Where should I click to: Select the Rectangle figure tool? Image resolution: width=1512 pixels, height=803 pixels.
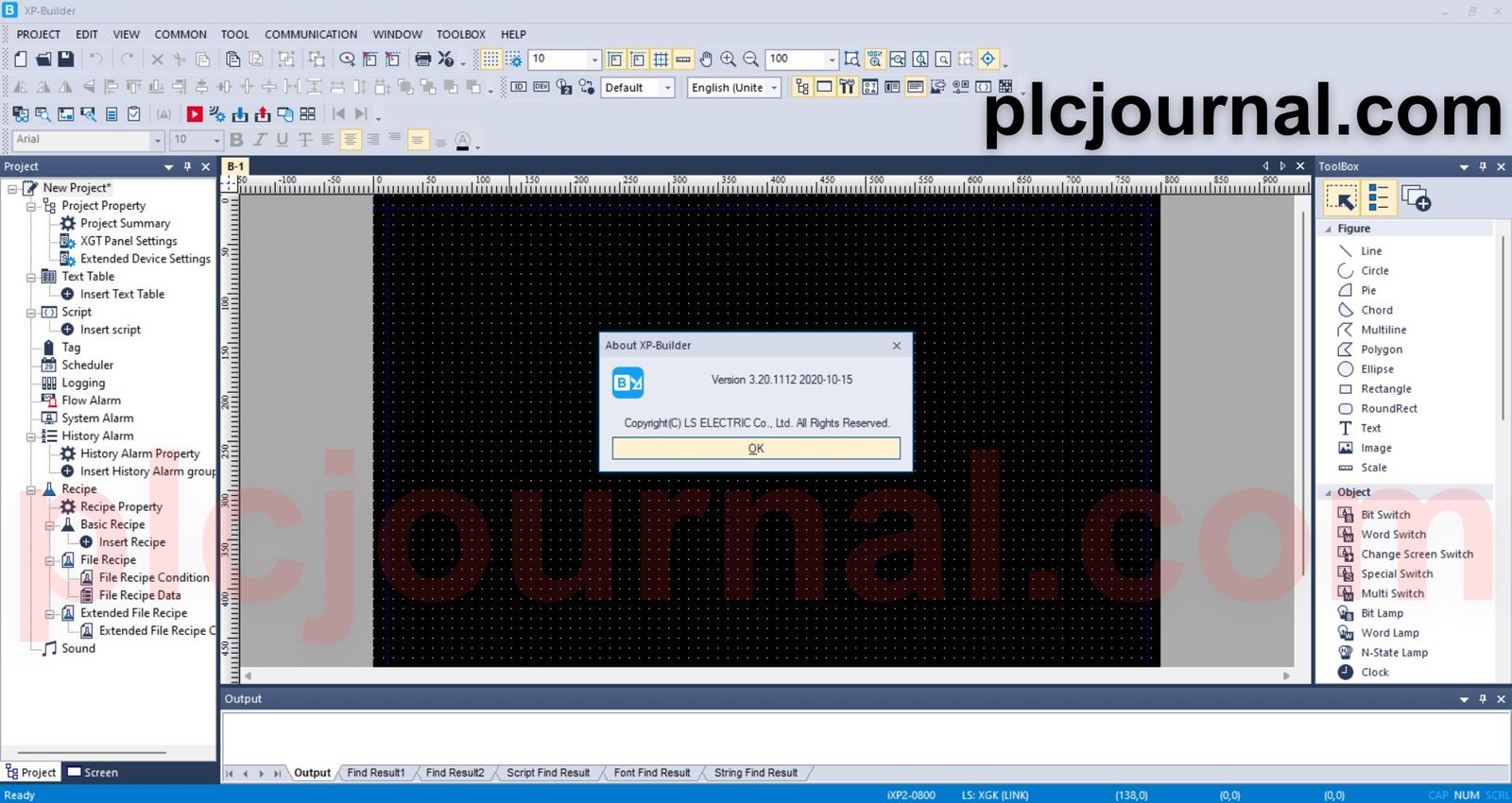[1374, 389]
